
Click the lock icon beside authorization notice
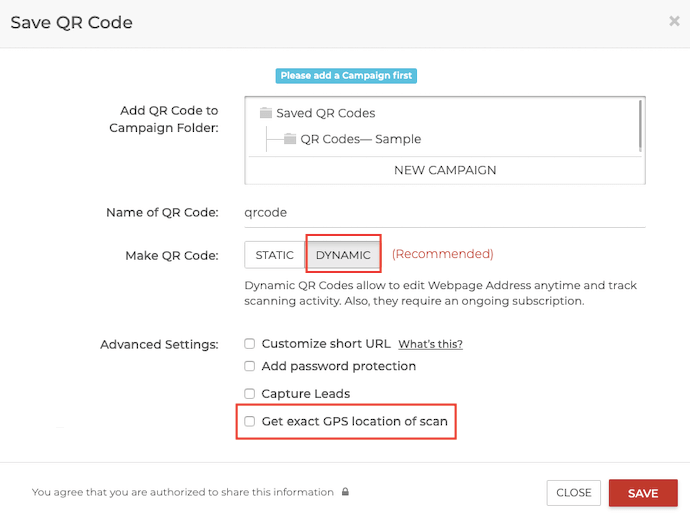pyautogui.click(x=345, y=492)
